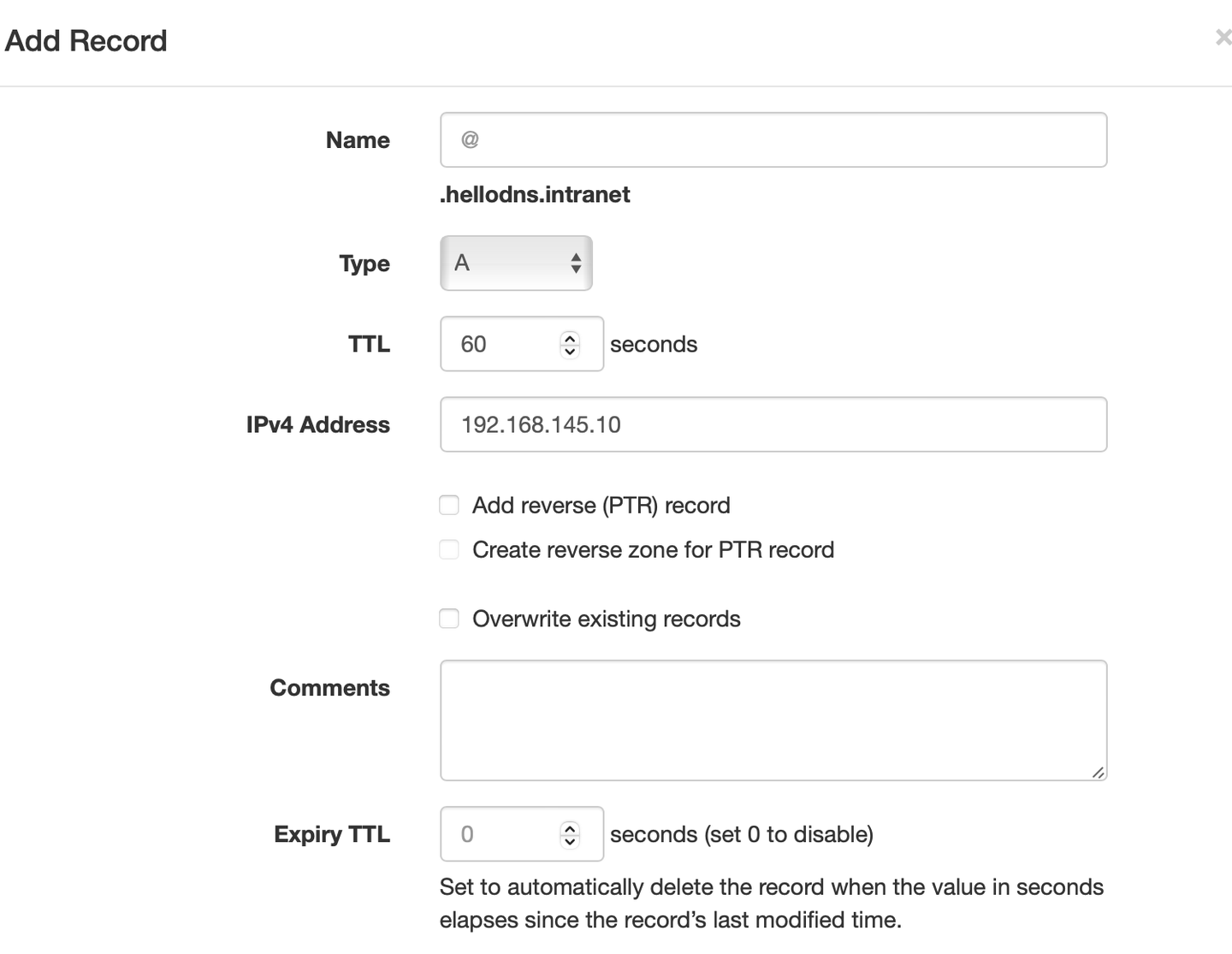The width and height of the screenshot is (1232, 954).
Task: Increase the TTL value using up arrow
Action: (570, 338)
